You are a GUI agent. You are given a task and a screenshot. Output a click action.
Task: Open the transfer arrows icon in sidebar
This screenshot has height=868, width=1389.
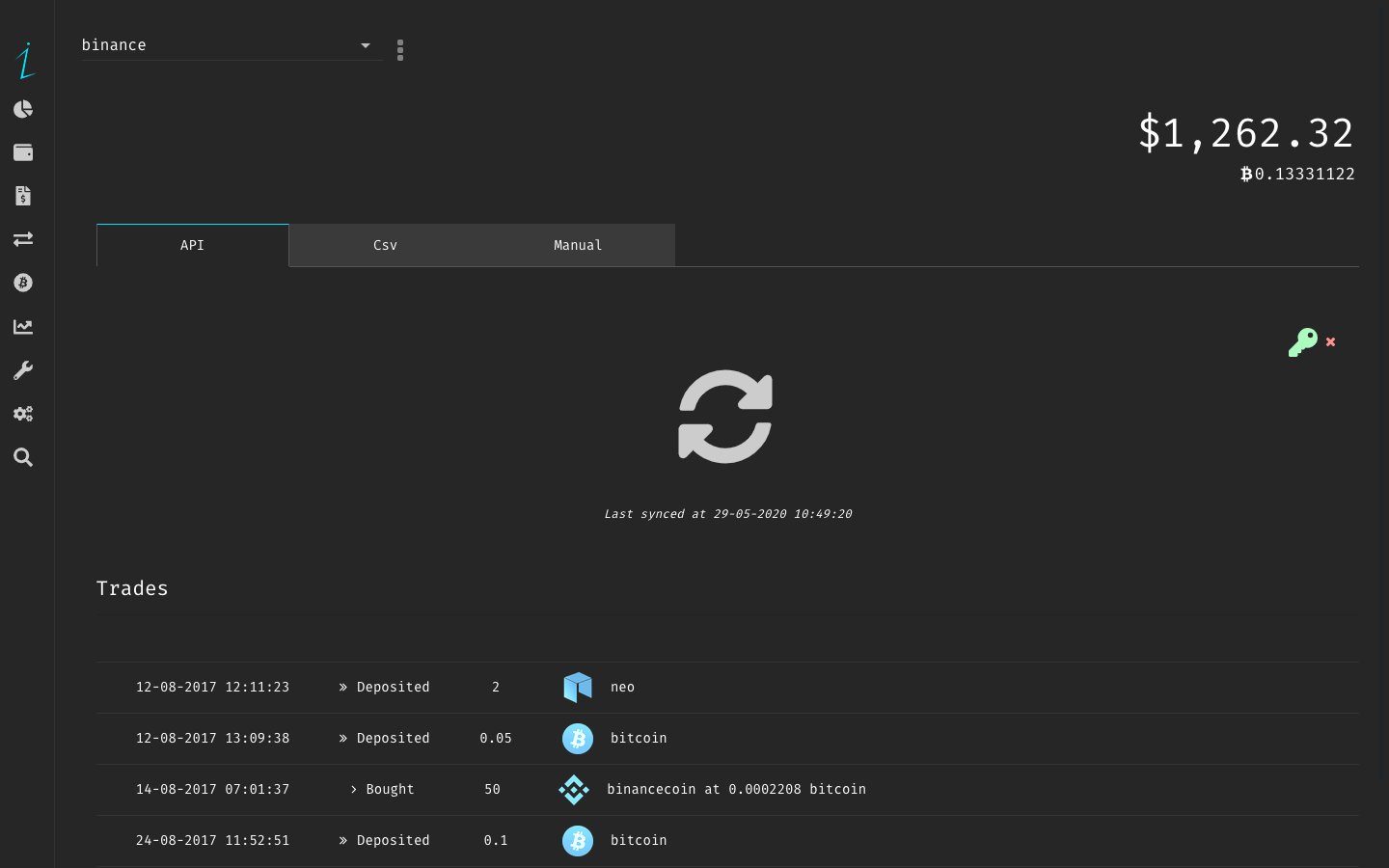23,239
